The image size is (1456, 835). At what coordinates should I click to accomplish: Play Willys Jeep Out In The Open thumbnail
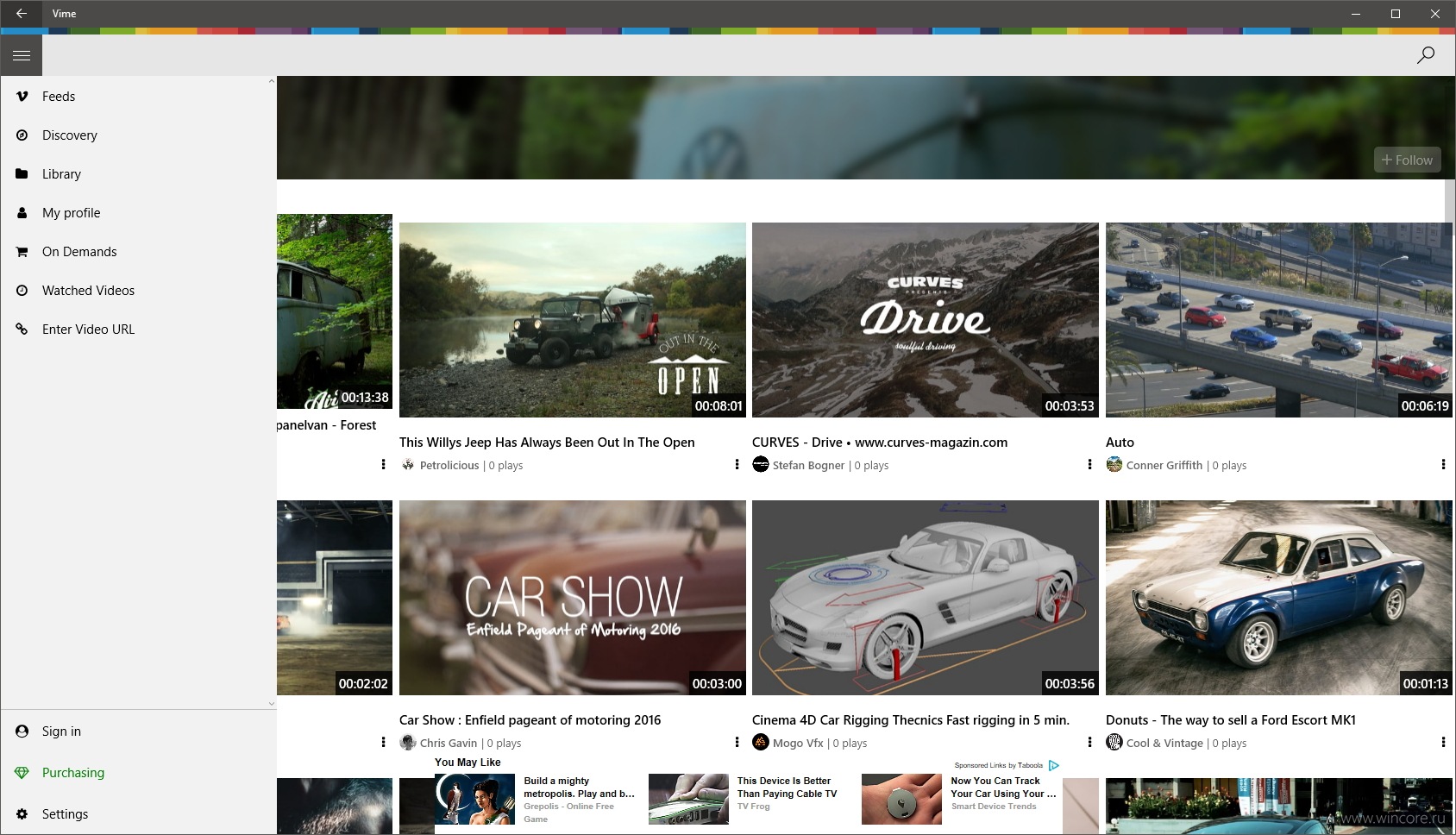coord(573,320)
